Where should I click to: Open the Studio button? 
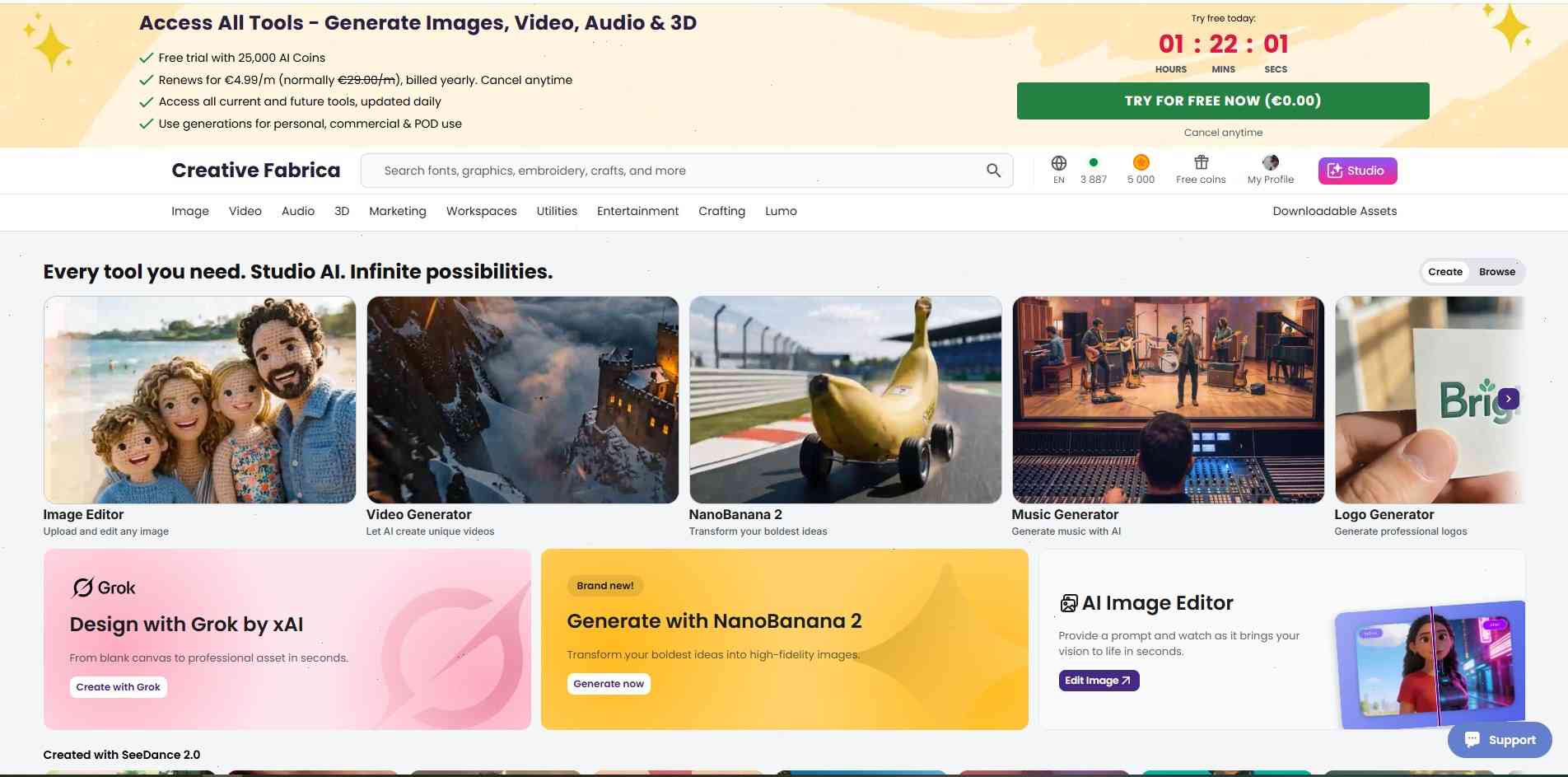(1357, 171)
